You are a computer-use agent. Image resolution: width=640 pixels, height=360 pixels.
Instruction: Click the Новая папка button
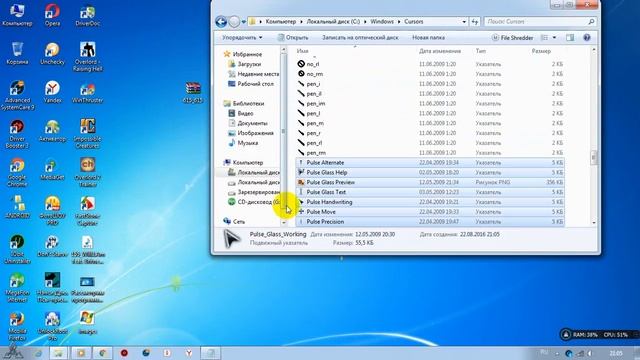click(x=428, y=38)
